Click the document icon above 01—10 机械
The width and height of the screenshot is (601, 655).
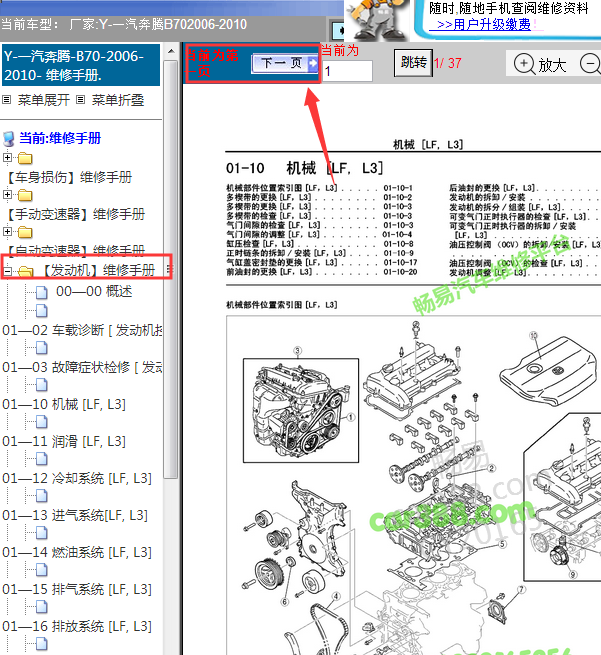click(x=41, y=384)
